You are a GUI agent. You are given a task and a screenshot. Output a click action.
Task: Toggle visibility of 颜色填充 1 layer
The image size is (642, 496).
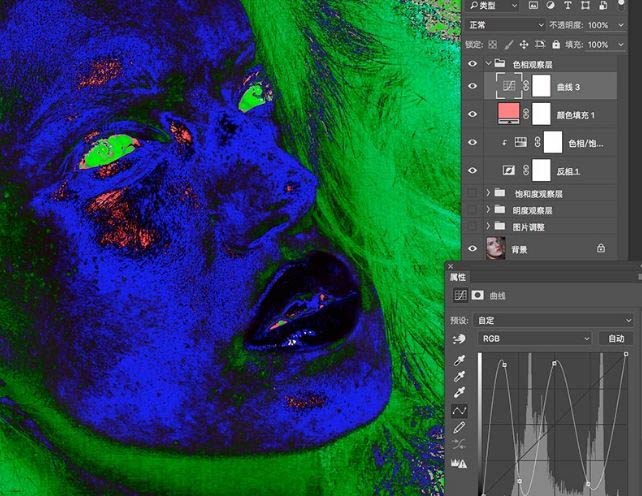point(473,116)
